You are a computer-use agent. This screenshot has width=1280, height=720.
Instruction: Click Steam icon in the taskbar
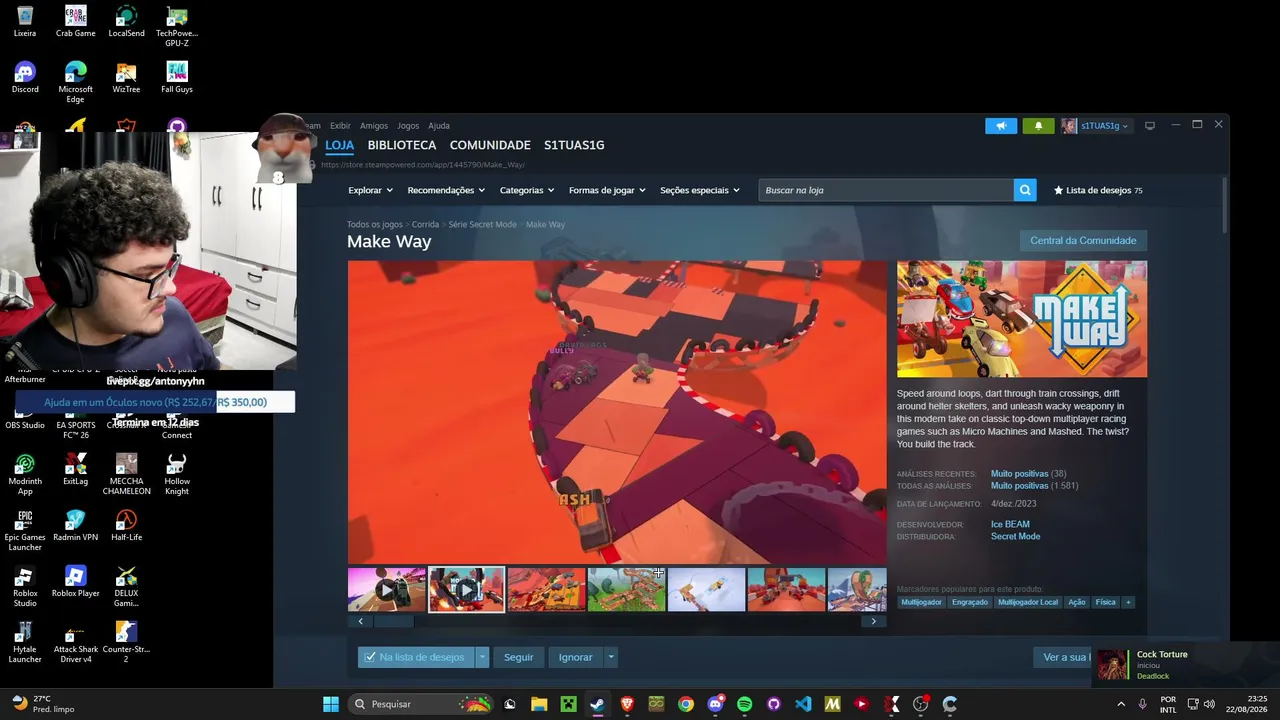click(x=597, y=704)
